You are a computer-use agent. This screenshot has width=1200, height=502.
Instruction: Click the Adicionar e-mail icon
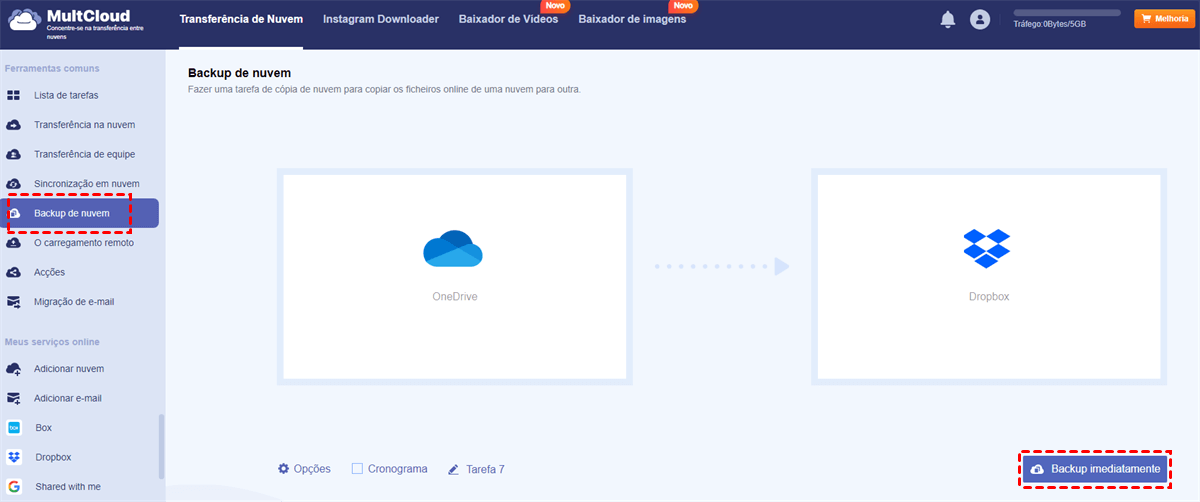[x=14, y=398]
